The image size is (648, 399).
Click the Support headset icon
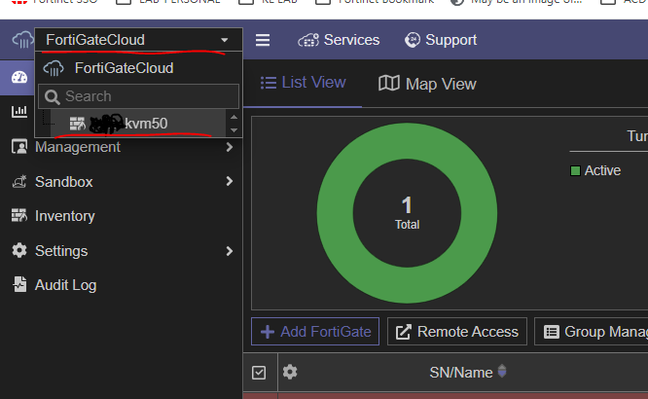(x=412, y=40)
